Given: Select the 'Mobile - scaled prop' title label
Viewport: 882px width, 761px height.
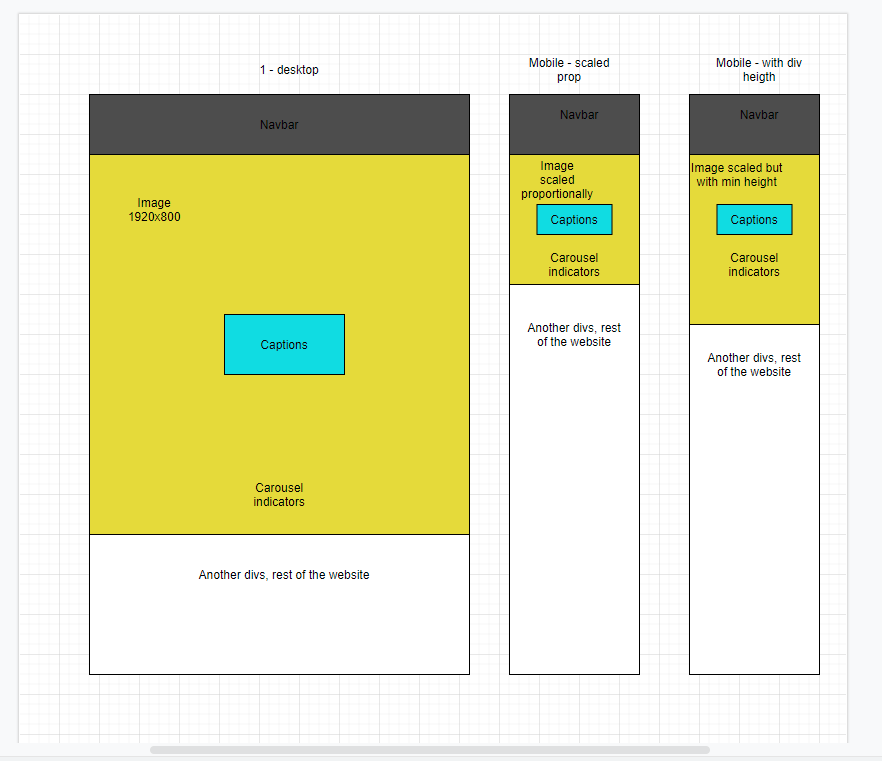Looking at the screenshot, I should 569,70.
